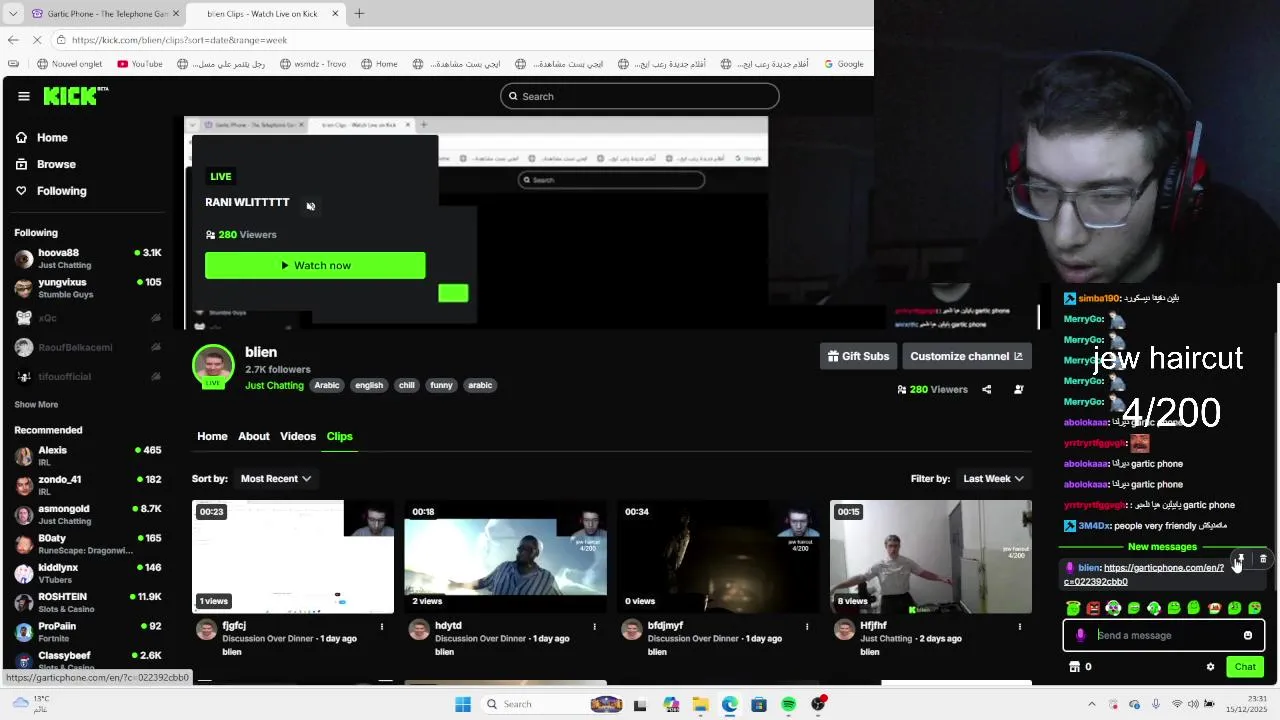Screen dimensions: 1280x720
Task: Unmute the stream preview speaker icon
Action: pyautogui.click(x=311, y=206)
